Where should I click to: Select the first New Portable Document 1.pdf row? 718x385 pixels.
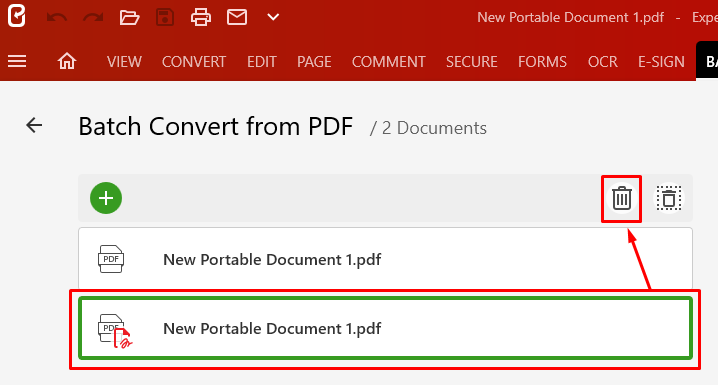(x=385, y=259)
